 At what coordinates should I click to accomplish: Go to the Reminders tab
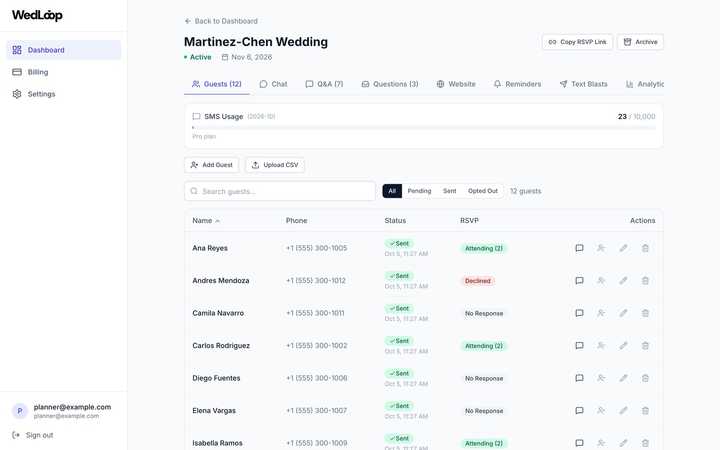[518, 84]
